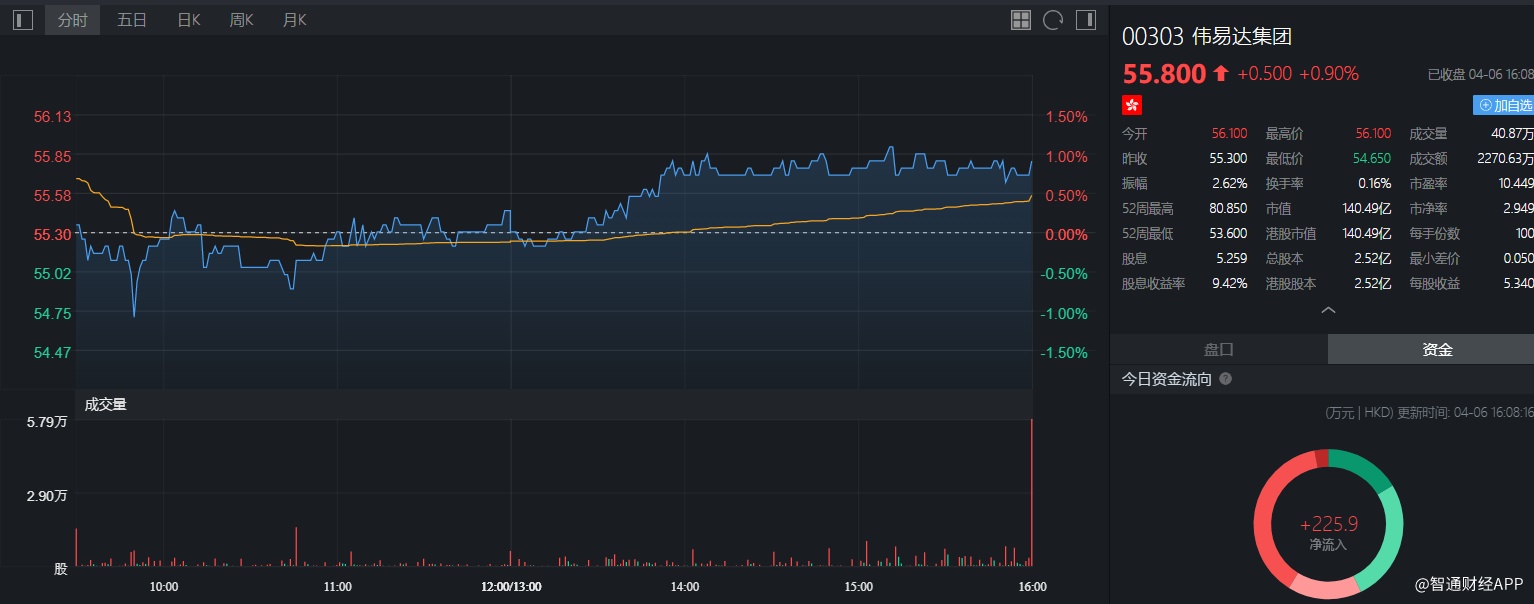
Task: Open the 周K weekly chart tab
Action: coord(241,20)
